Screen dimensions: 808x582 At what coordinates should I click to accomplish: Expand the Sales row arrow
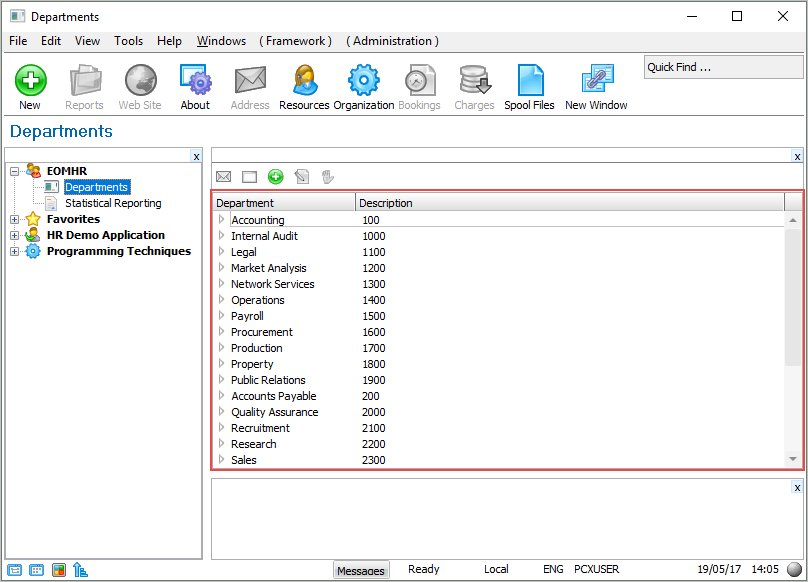[x=222, y=459]
